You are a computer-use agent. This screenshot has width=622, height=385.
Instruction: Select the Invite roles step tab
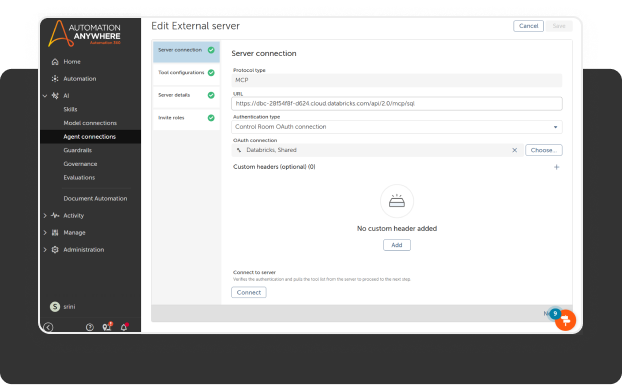tap(186, 119)
